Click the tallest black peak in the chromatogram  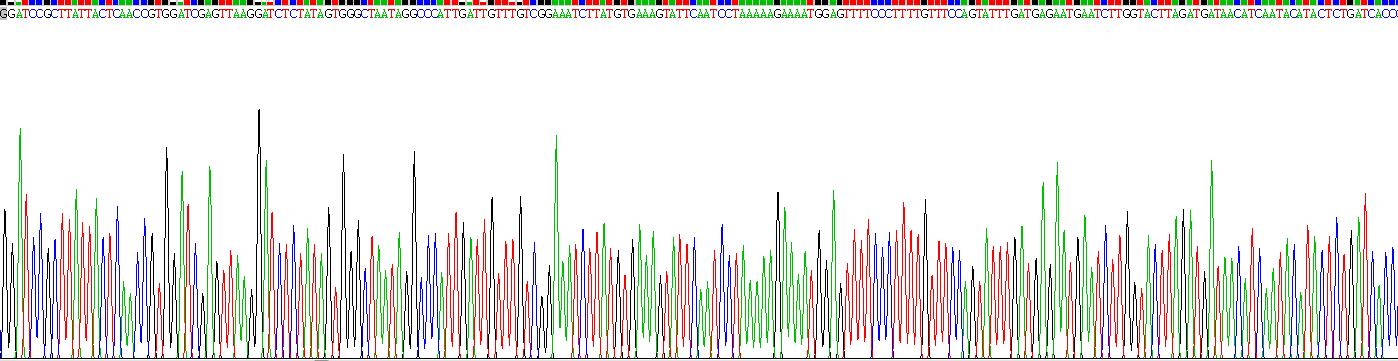click(x=259, y=232)
